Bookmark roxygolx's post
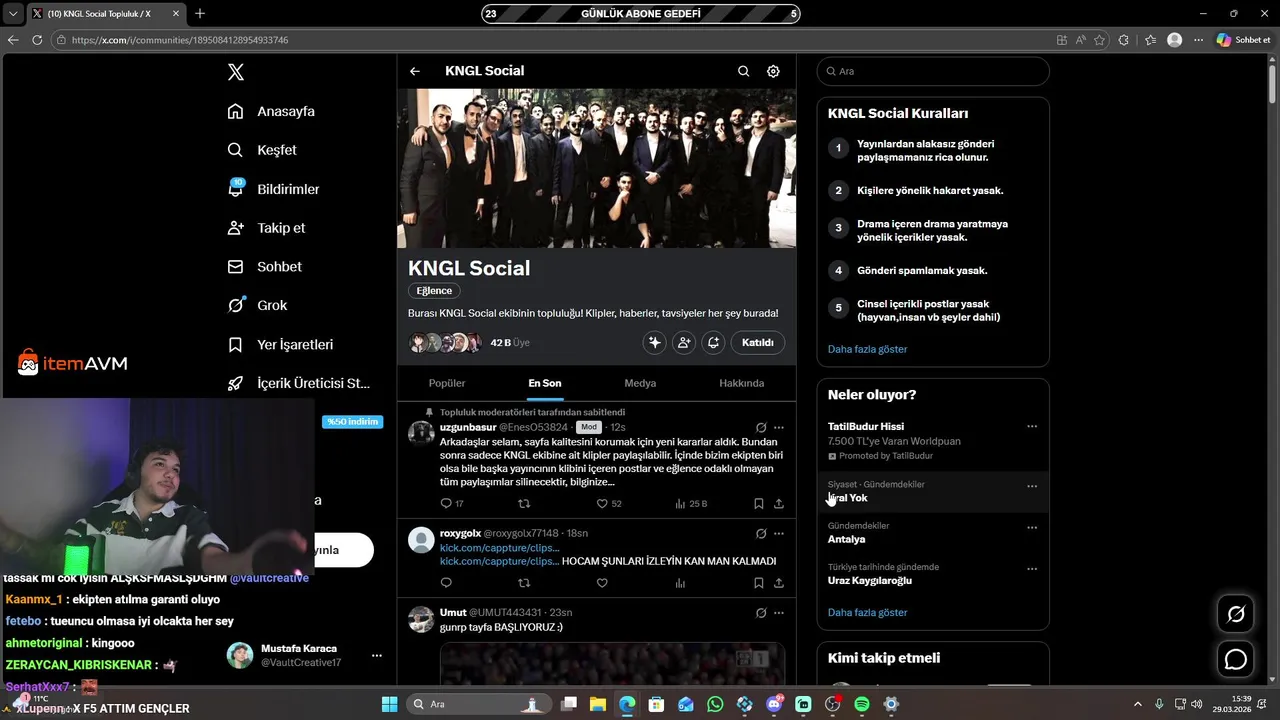 [x=759, y=583]
